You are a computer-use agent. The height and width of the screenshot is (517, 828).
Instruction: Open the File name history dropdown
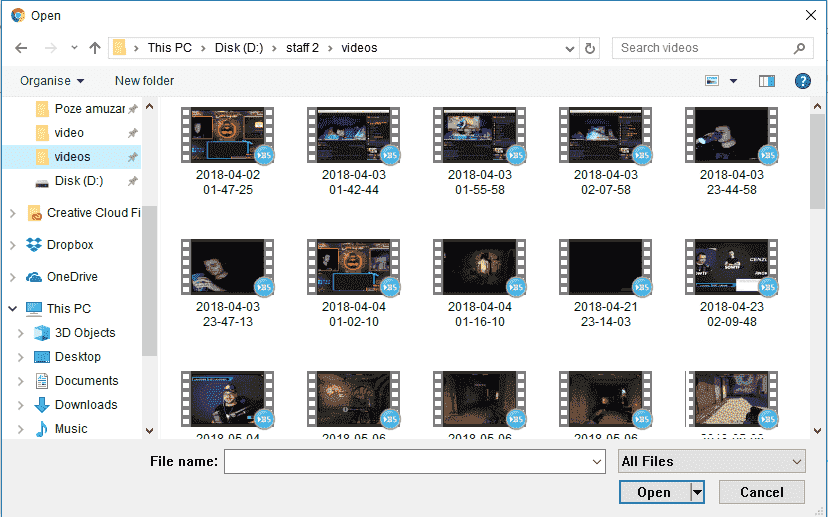coord(597,462)
